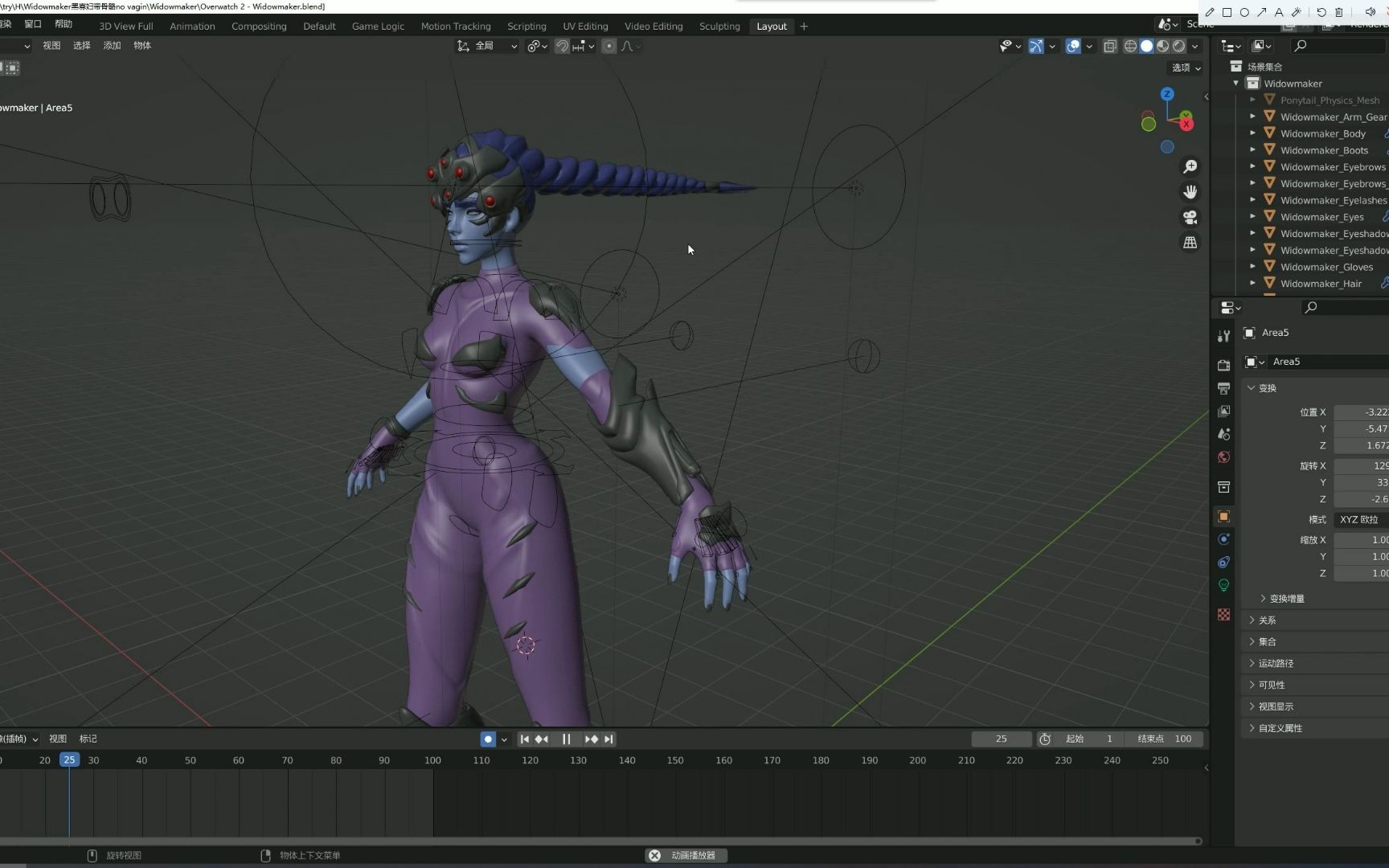Click the zoom magnifier viewport icon
The height and width of the screenshot is (868, 1389).
pos(1190,166)
